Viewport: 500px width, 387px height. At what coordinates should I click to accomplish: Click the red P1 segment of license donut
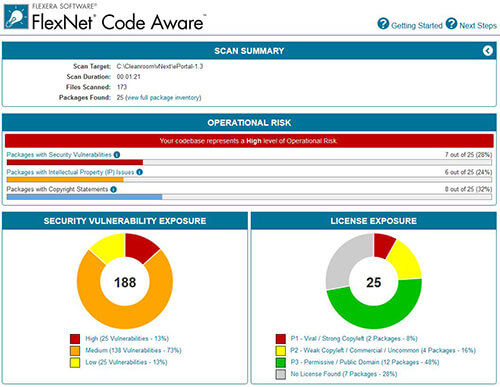pos(384,245)
